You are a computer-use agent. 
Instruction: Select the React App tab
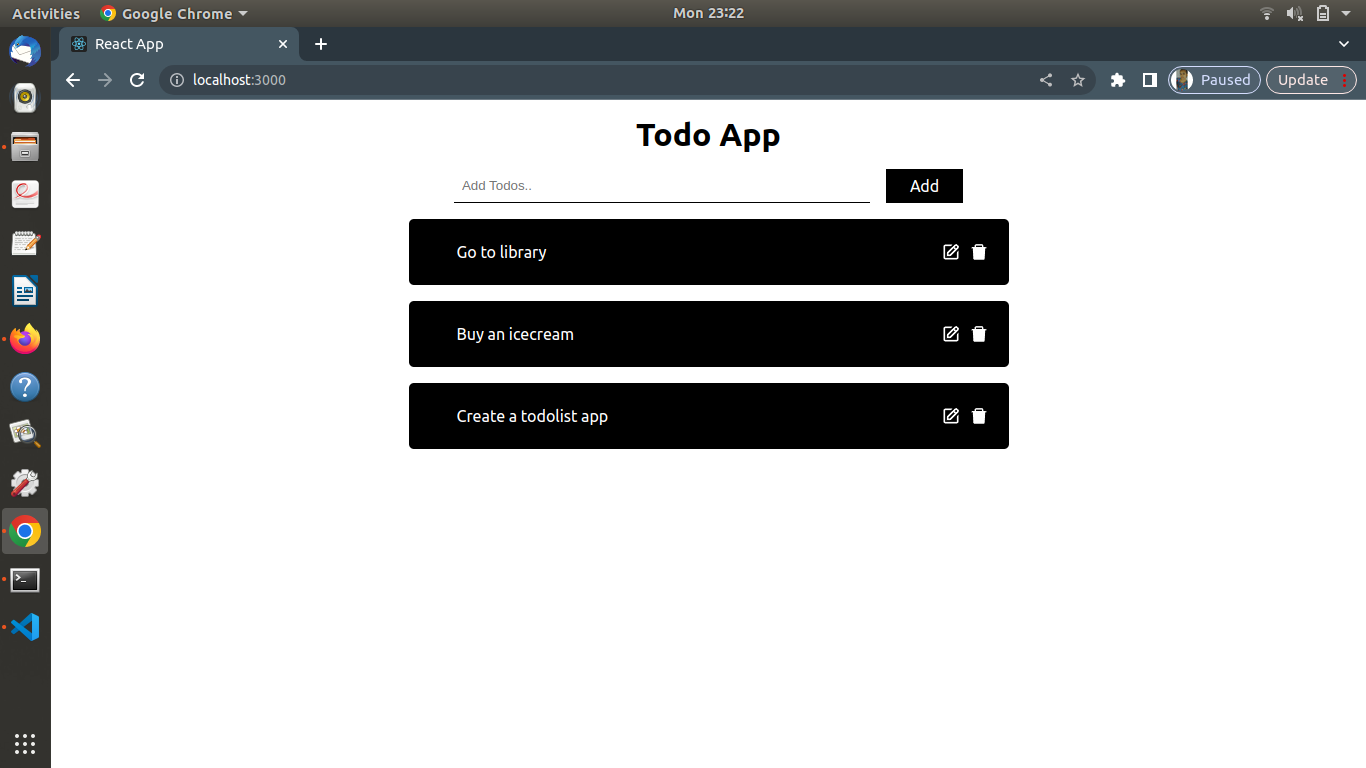coord(170,44)
